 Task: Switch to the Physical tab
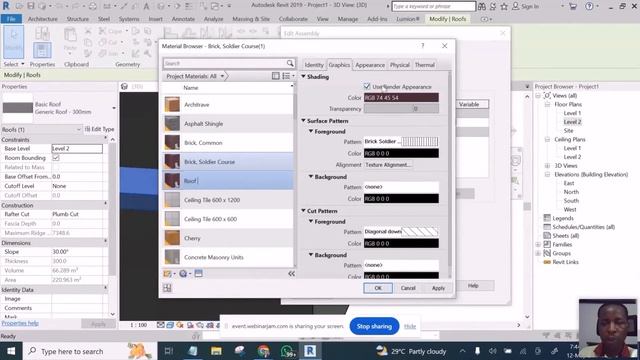click(400, 64)
